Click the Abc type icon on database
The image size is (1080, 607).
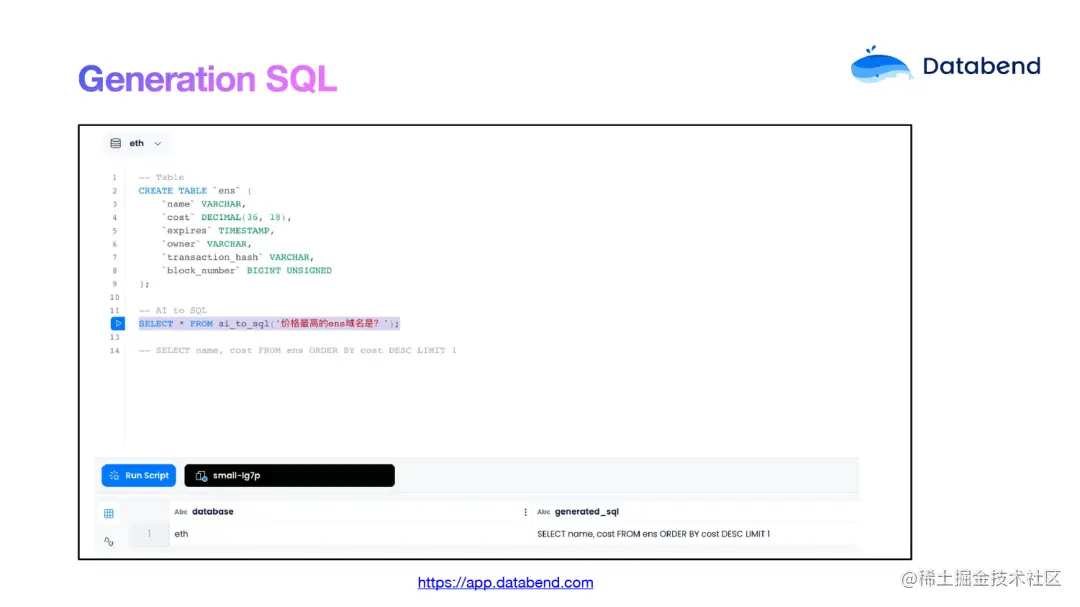pyautogui.click(x=180, y=512)
